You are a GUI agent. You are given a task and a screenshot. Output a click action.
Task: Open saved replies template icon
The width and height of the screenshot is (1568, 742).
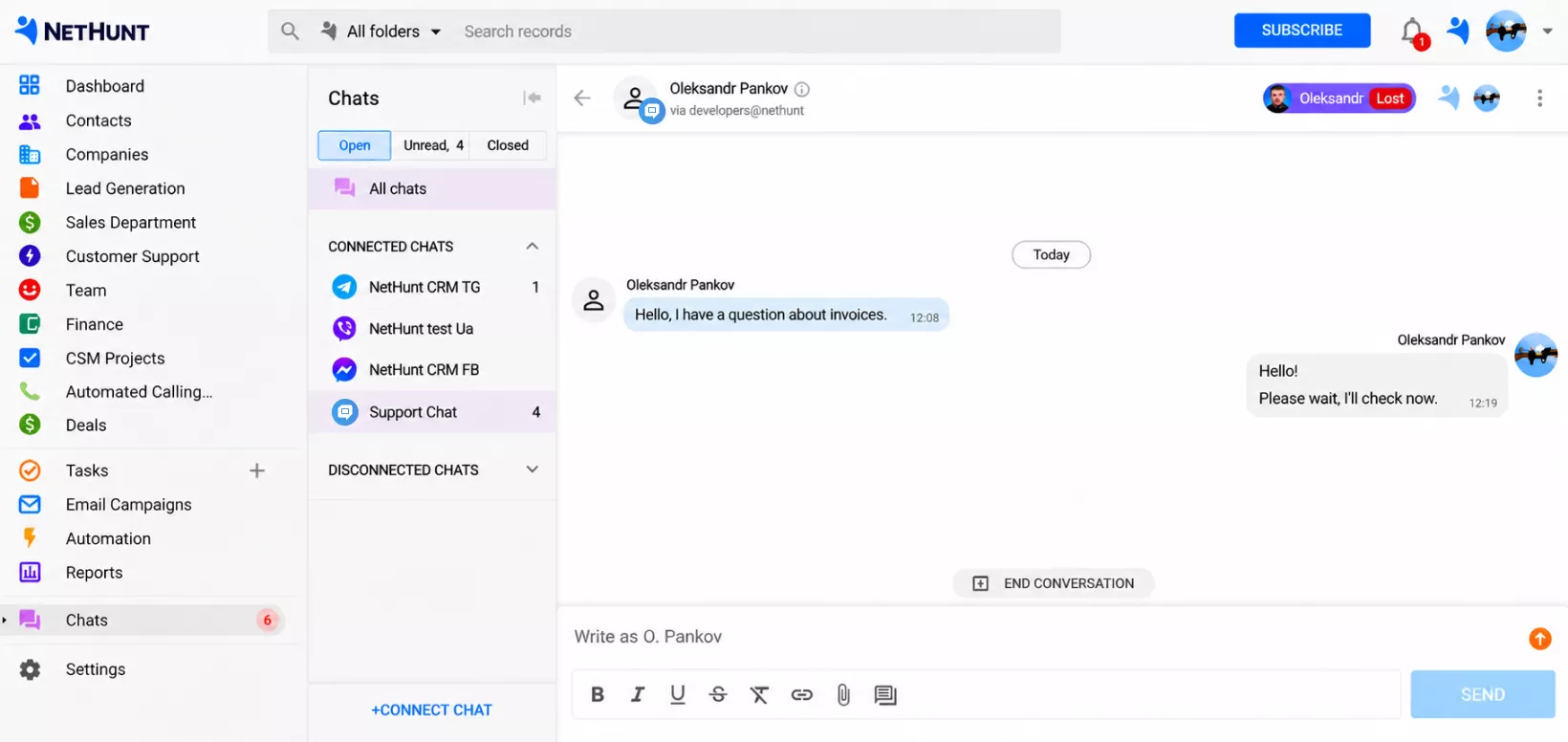pyautogui.click(x=885, y=695)
